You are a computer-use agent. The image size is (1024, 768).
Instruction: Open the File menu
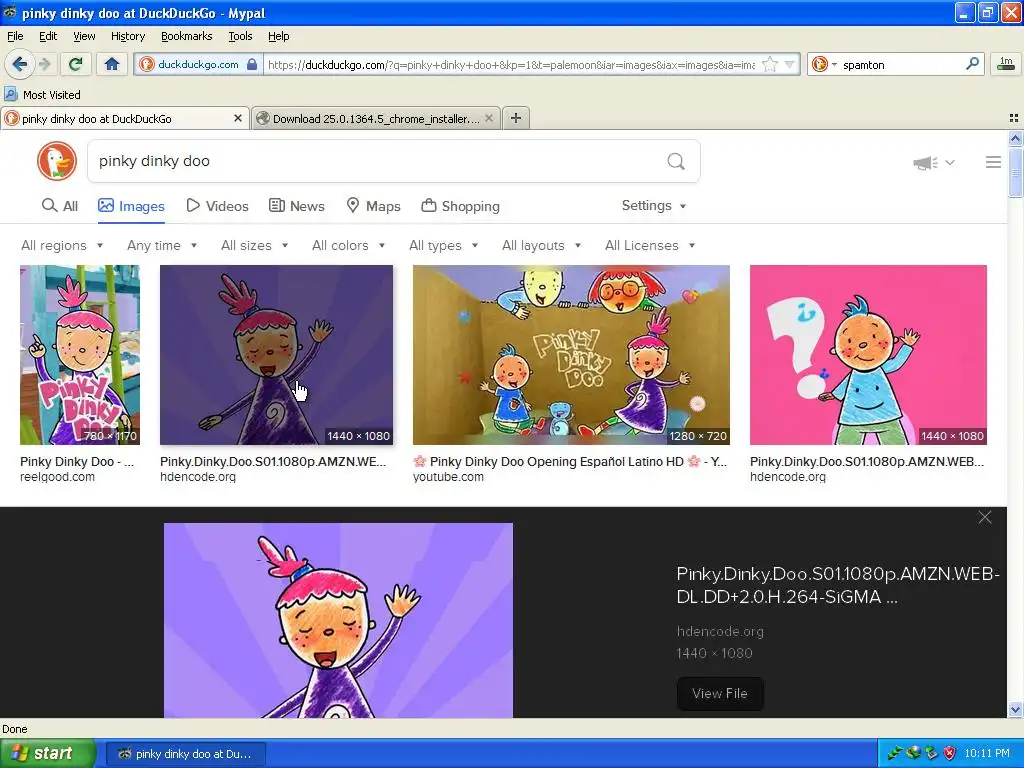point(15,36)
